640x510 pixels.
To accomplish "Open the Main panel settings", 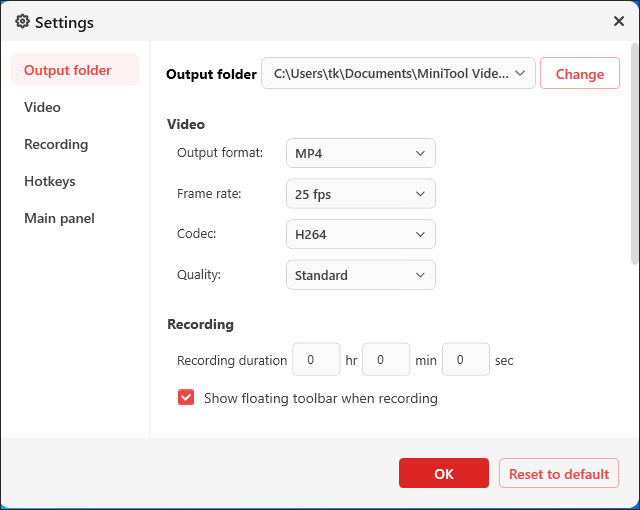I will pos(59,218).
